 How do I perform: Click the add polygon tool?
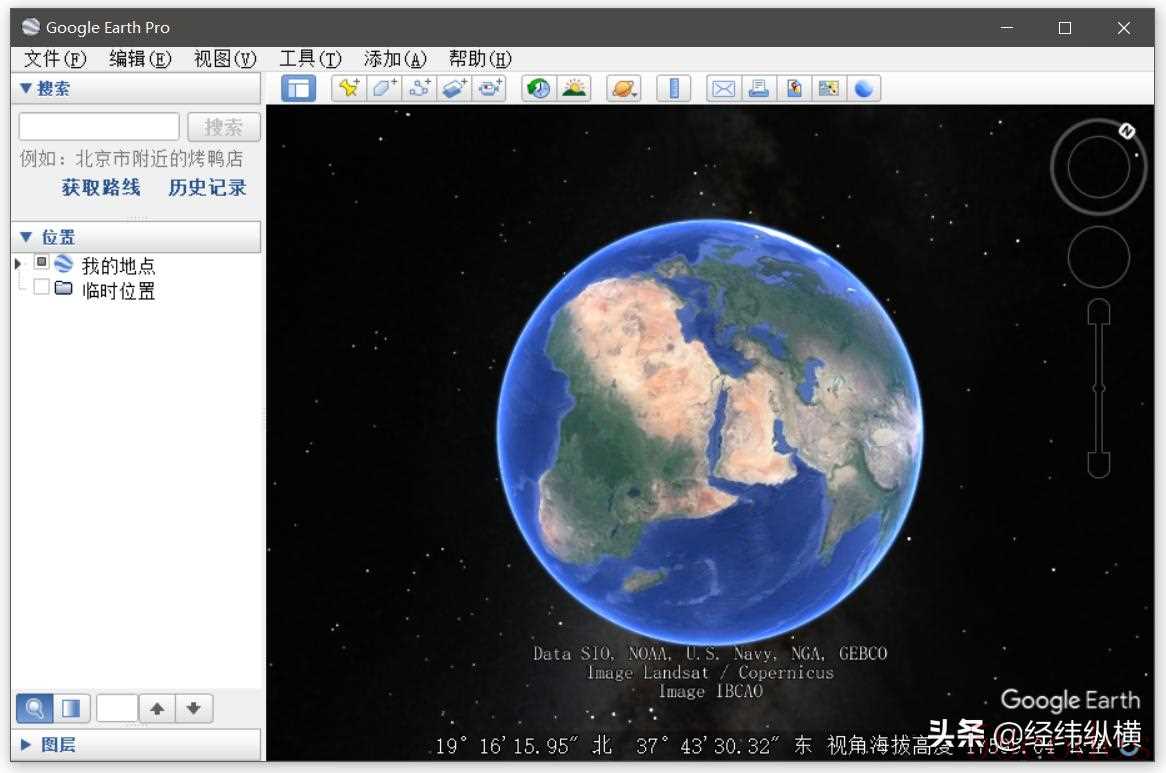click(384, 88)
